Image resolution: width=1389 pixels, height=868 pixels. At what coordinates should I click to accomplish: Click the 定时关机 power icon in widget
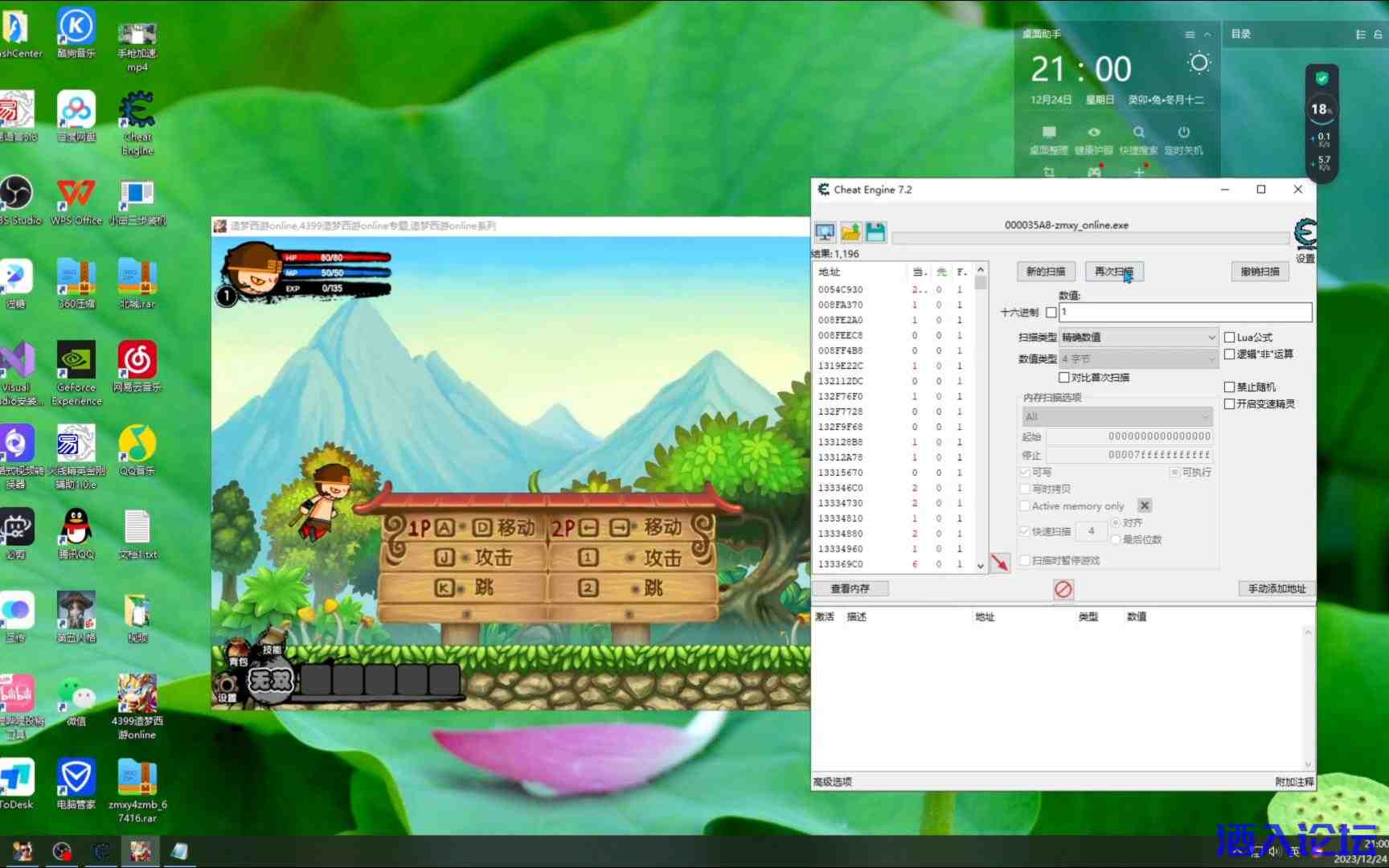(x=1183, y=133)
